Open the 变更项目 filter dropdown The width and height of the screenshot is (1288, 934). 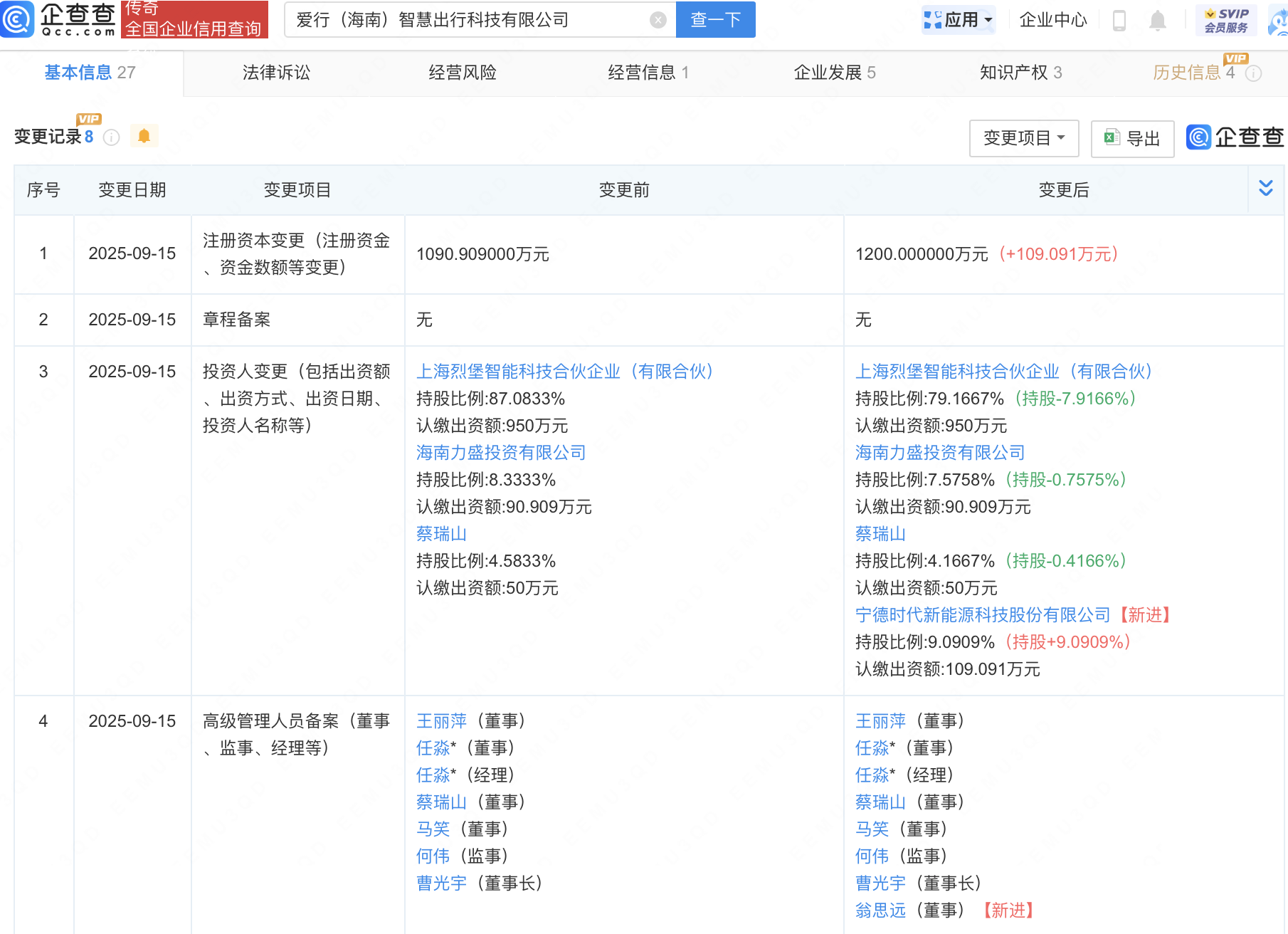click(x=1023, y=138)
